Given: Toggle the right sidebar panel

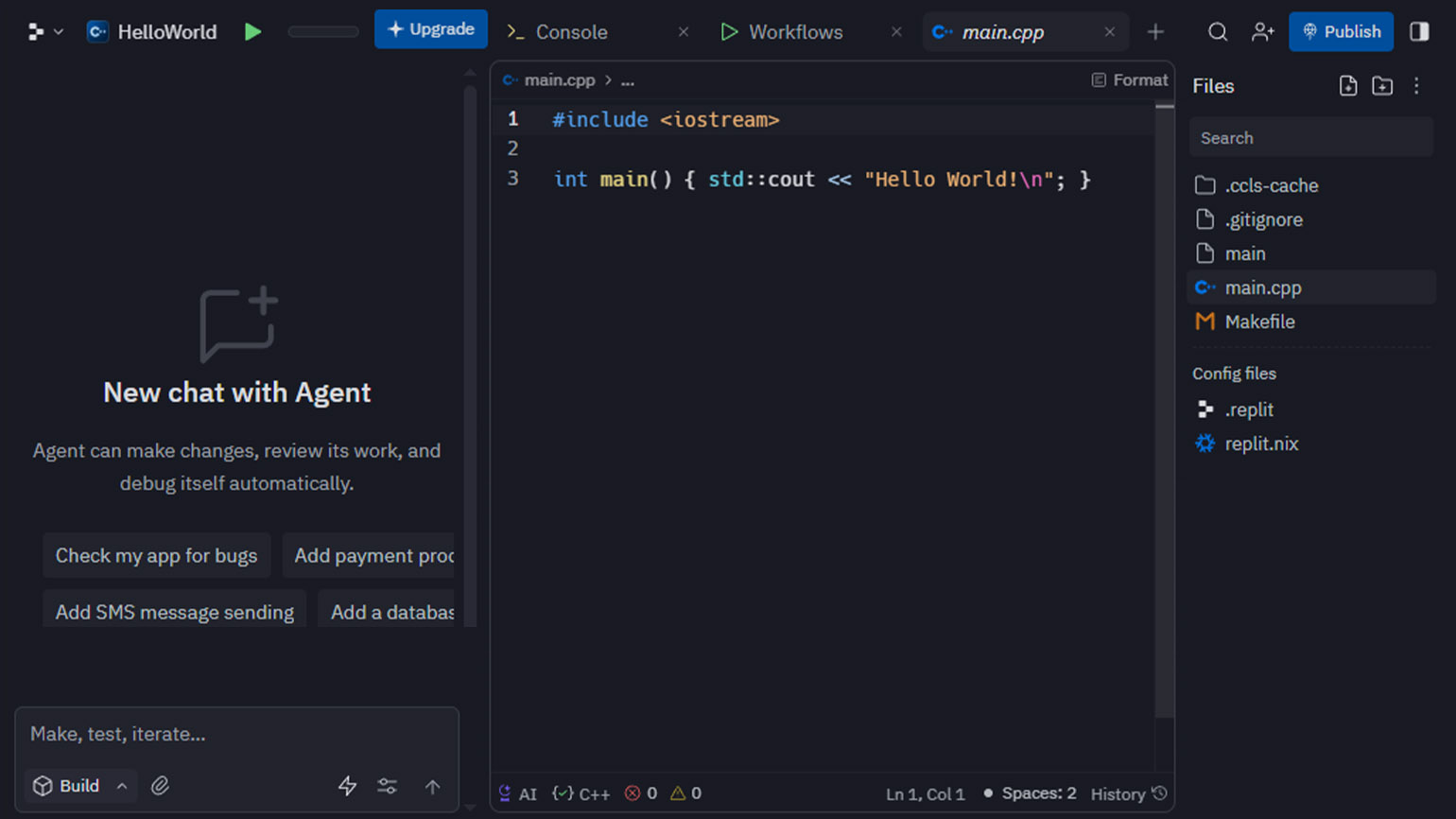Looking at the screenshot, I should pos(1419,32).
